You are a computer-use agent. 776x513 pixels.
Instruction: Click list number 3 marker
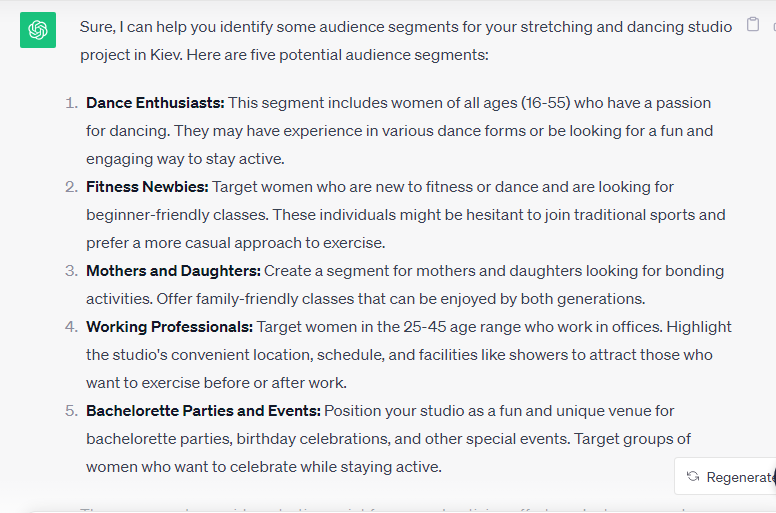tap(72, 271)
